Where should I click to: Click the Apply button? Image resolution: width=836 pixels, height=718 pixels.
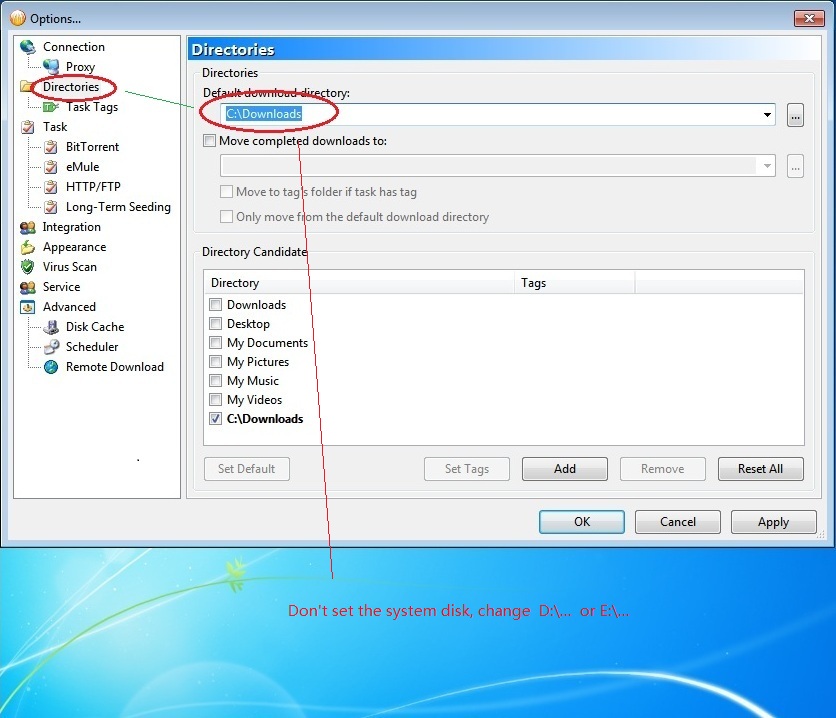coord(774,521)
